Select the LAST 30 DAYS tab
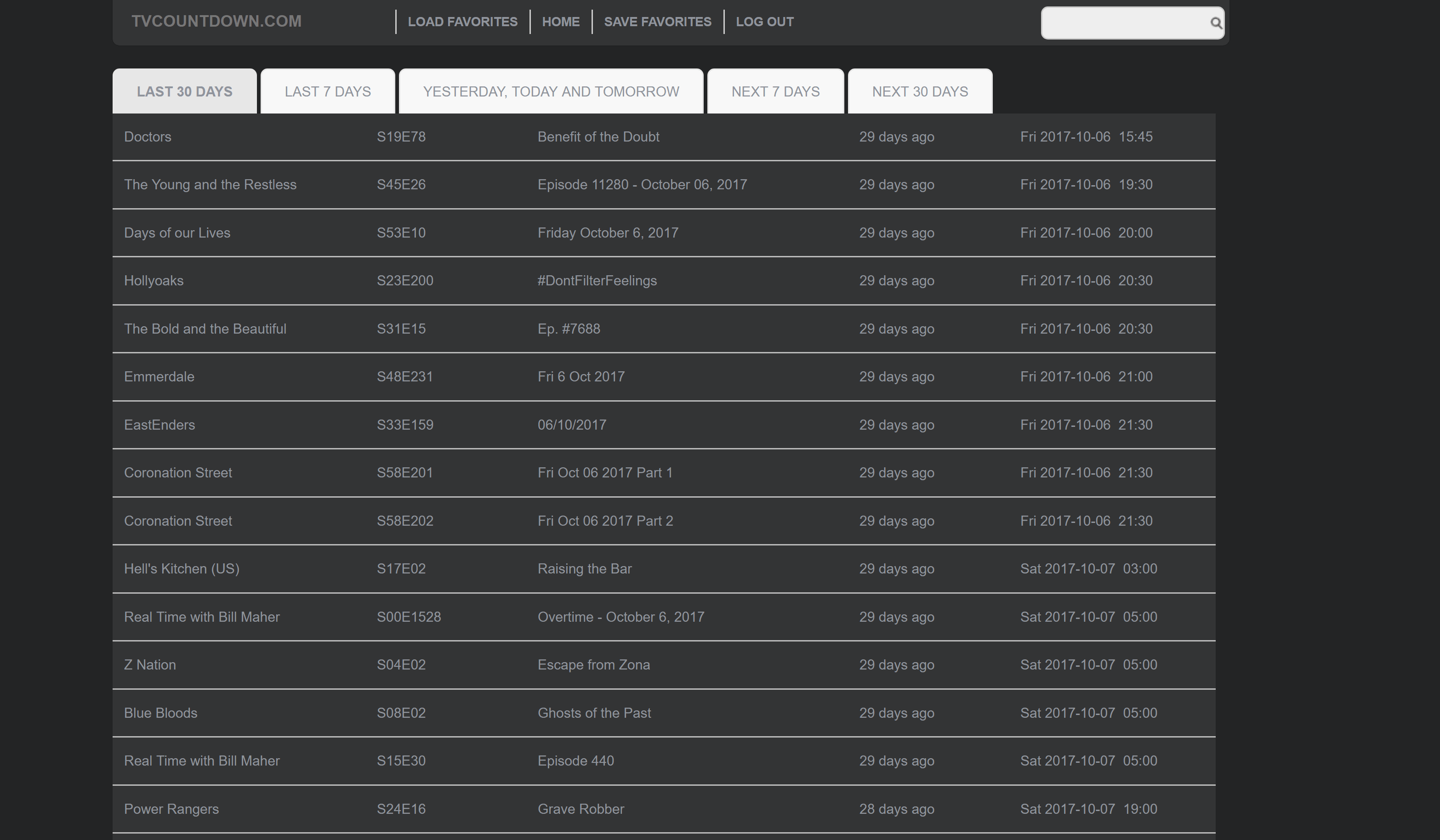Viewport: 1440px width, 840px height. click(x=185, y=91)
